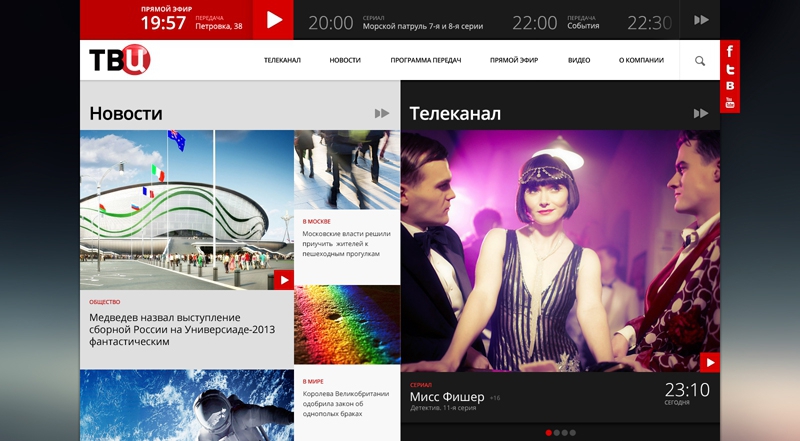Screen dimensions: 800x441
Task: Open the Twitter social link
Action: tap(730, 69)
